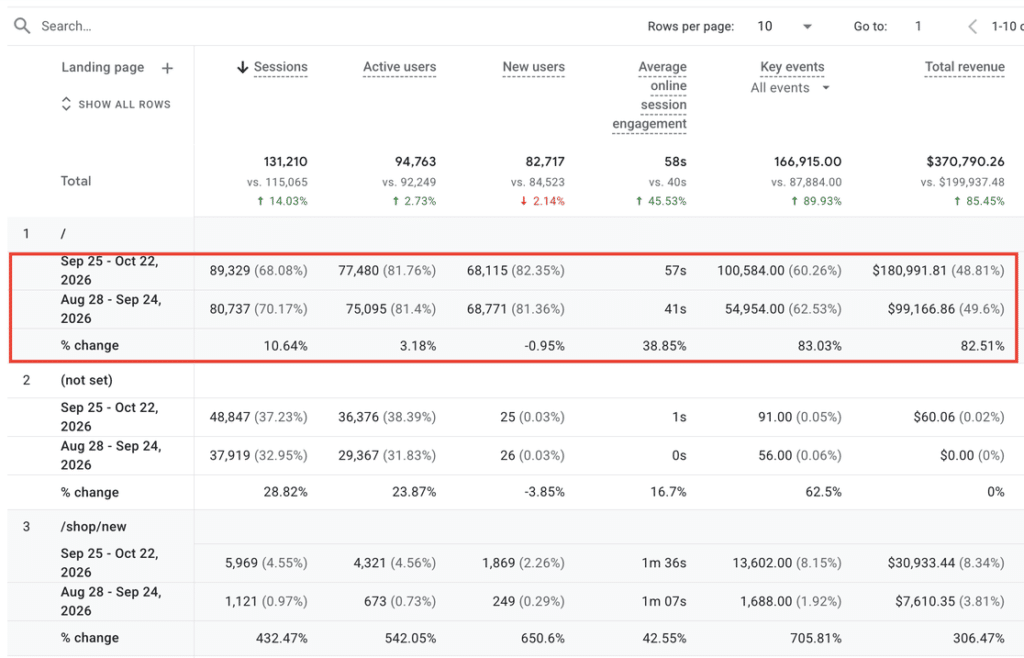Edit the Go to page number field
This screenshot has width=1024, height=658.
pos(918,26)
